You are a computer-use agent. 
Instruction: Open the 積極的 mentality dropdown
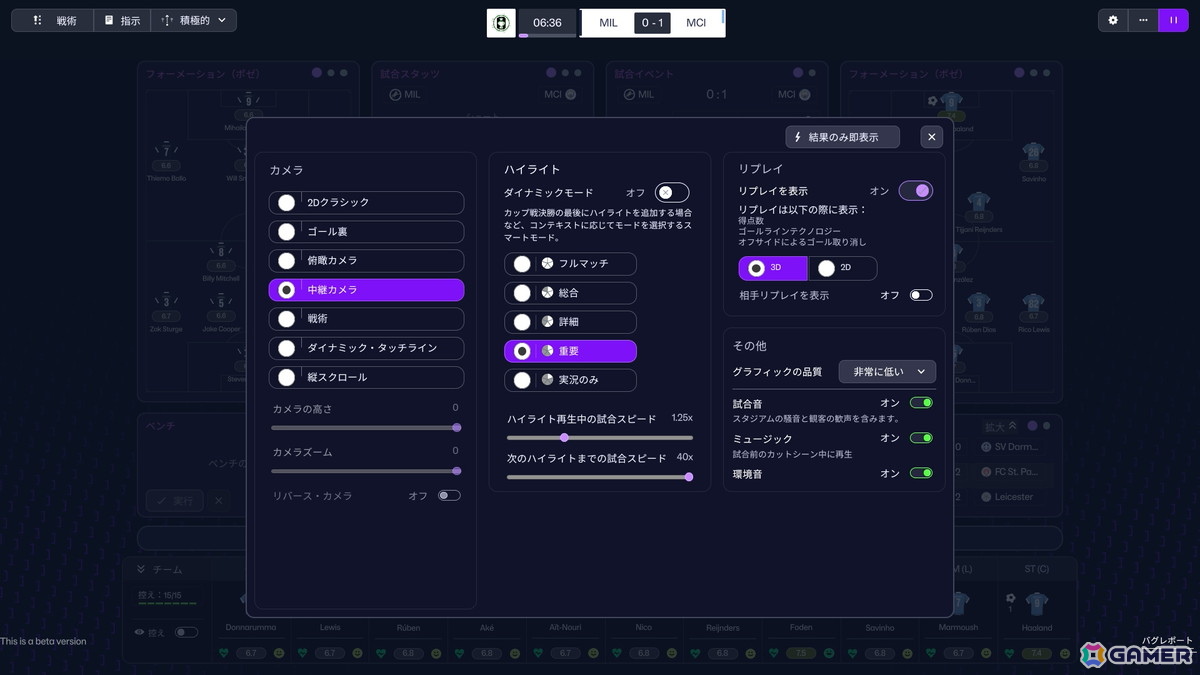coord(194,20)
